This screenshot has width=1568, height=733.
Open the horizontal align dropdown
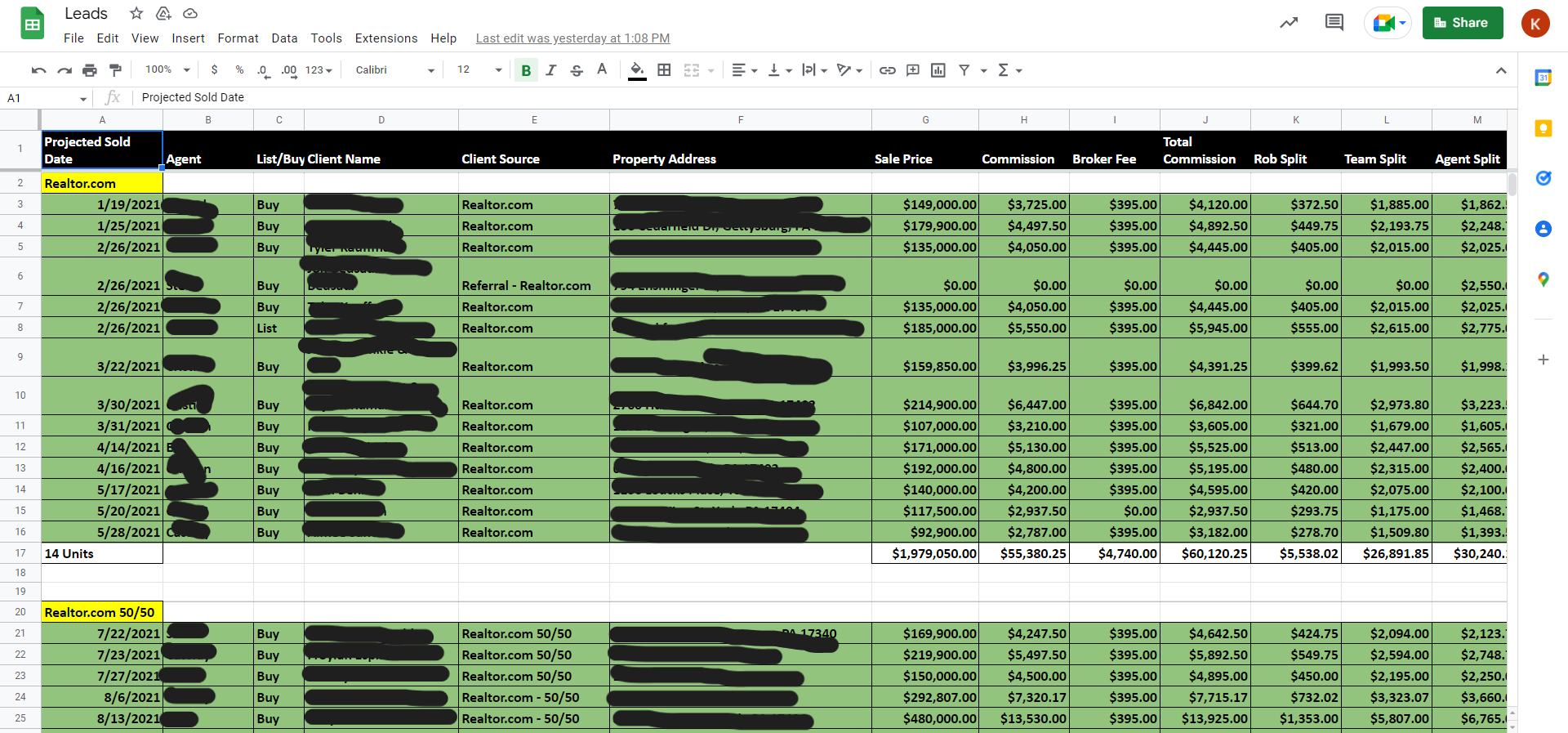[x=744, y=70]
